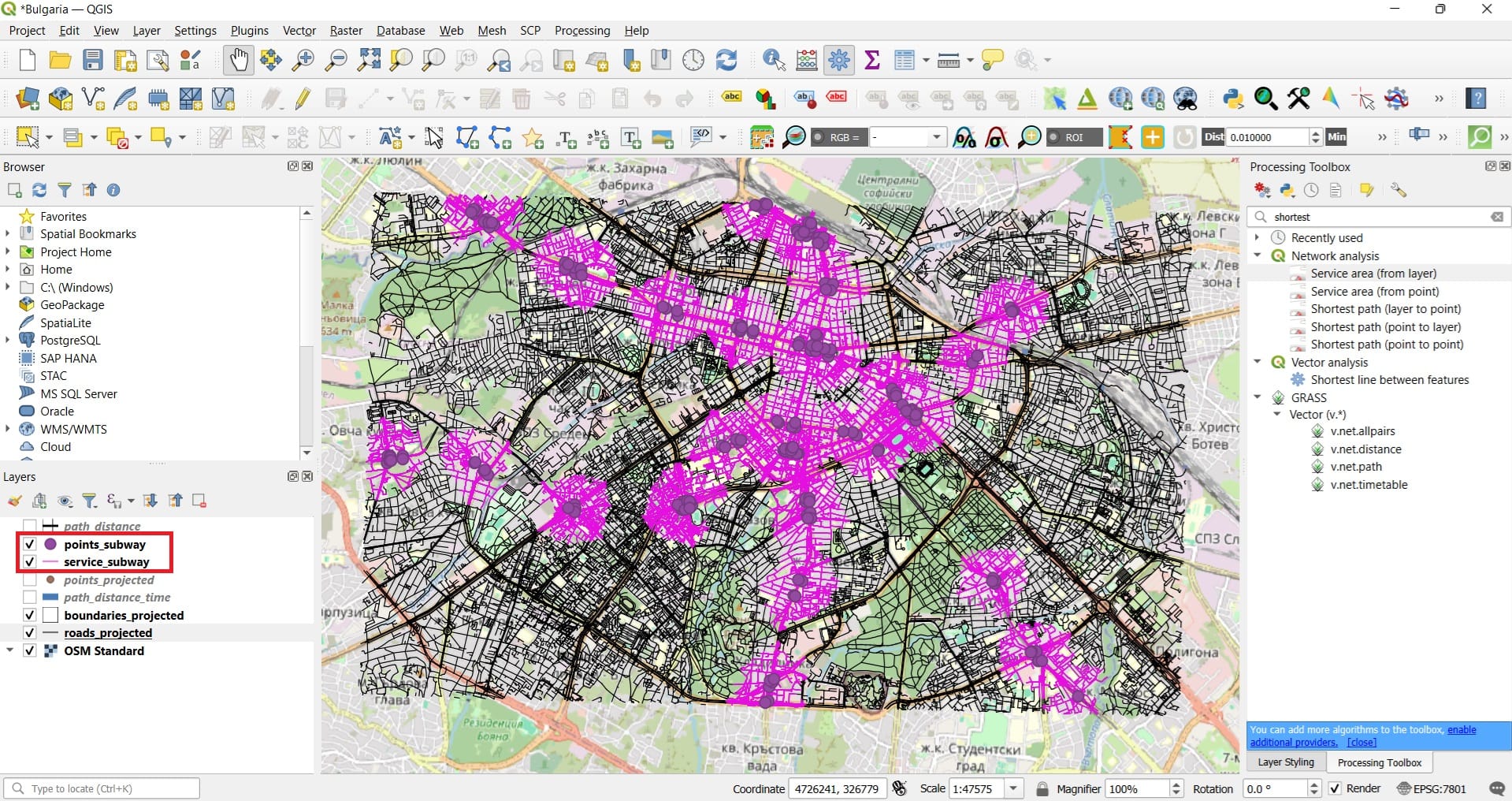Open the Raster menu
Viewport: 1512px width, 801px height.
point(346,31)
